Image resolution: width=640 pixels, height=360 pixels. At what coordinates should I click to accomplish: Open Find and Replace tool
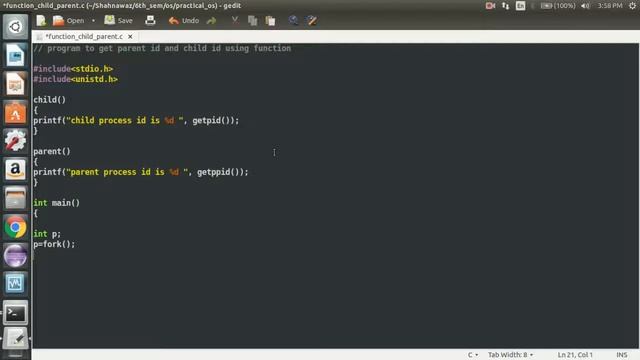[x=312, y=20]
